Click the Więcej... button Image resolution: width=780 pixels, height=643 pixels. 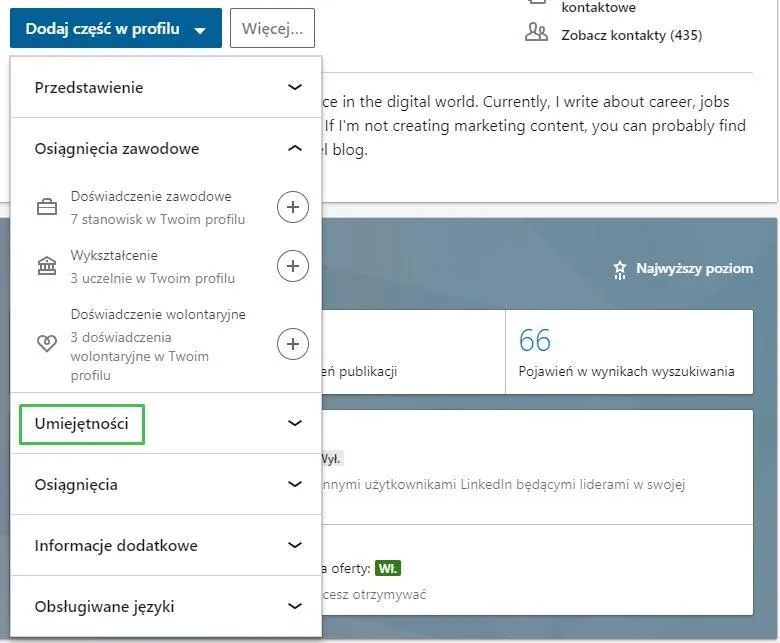coord(272,29)
